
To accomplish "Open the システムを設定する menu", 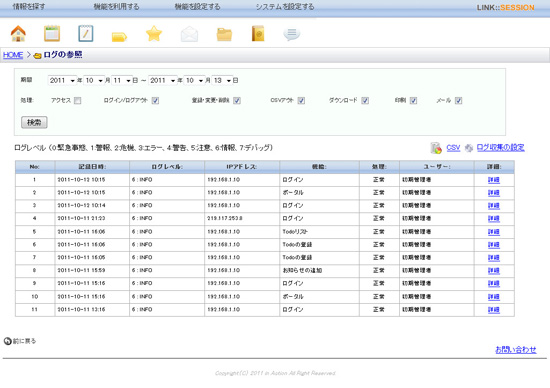I will (x=285, y=7).
